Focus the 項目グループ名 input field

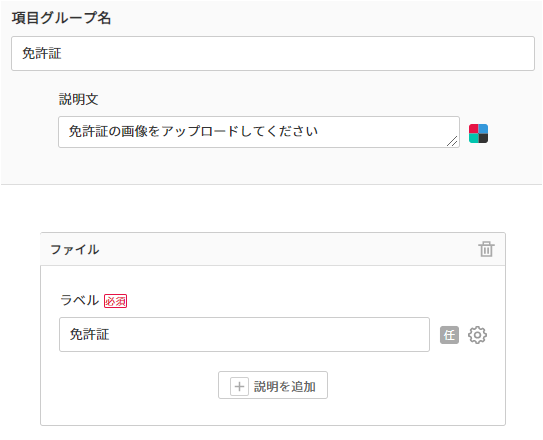(273, 54)
